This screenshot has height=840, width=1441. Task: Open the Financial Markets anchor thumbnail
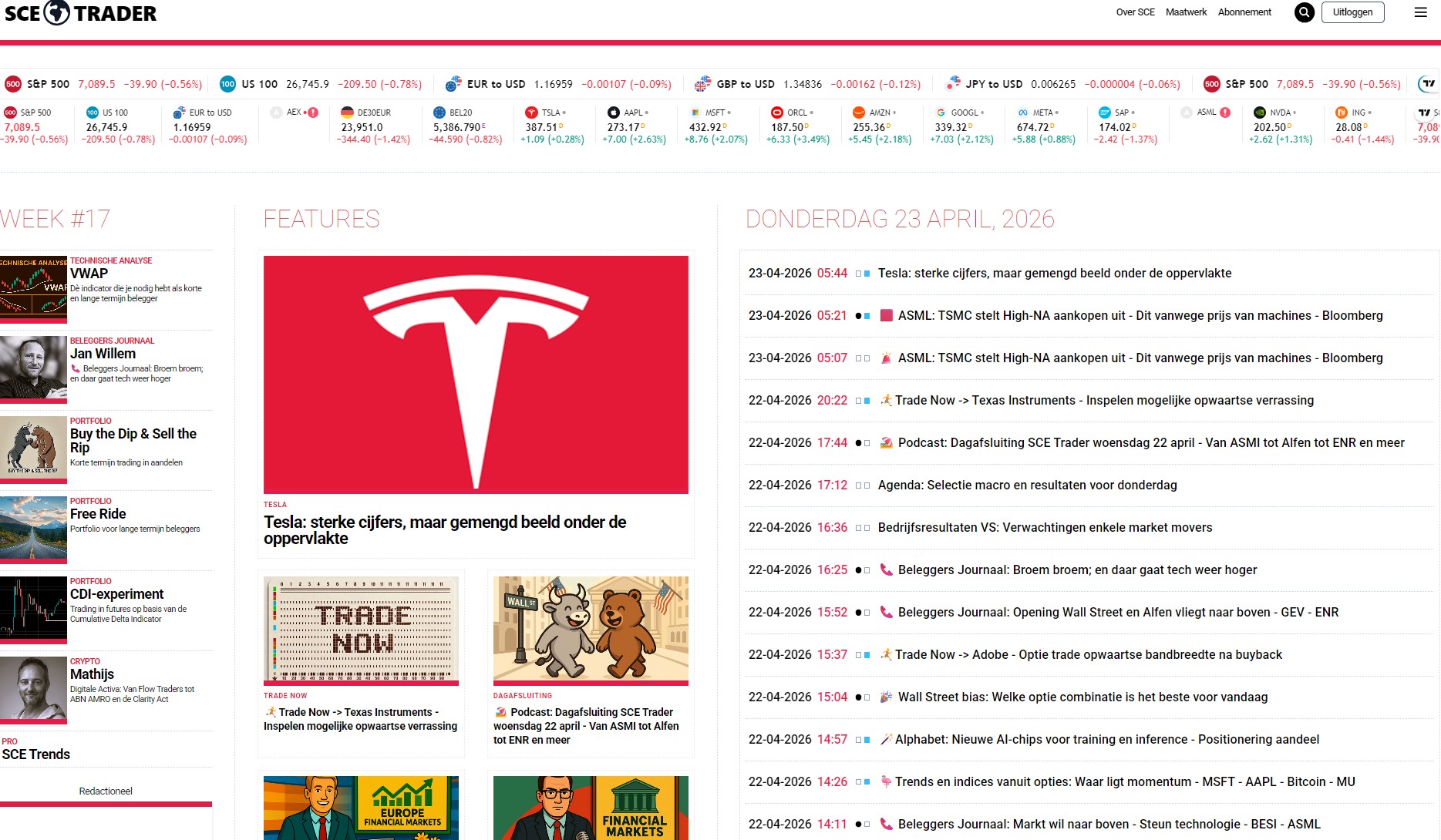point(591,808)
